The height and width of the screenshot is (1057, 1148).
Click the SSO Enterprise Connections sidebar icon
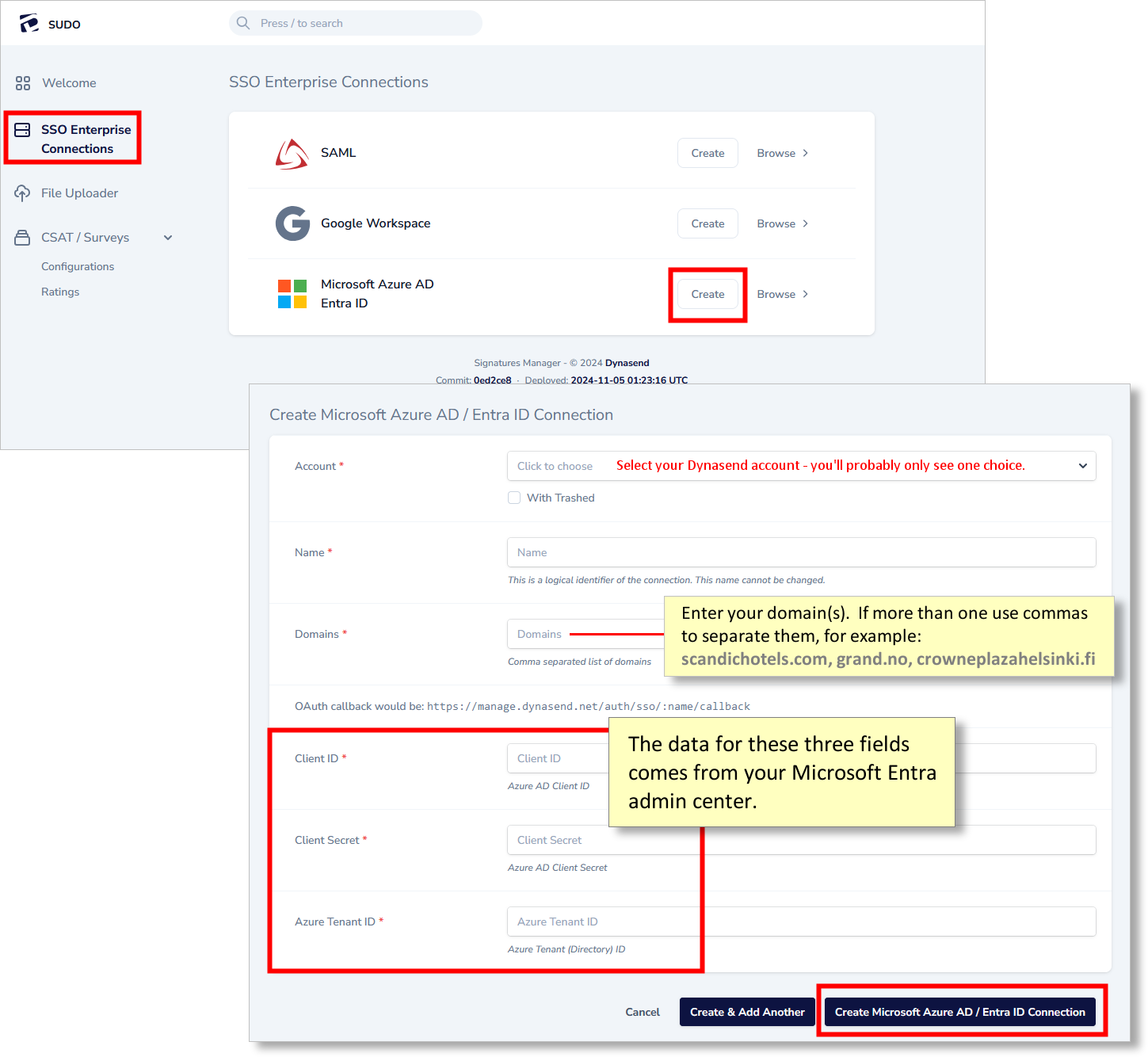click(x=24, y=131)
